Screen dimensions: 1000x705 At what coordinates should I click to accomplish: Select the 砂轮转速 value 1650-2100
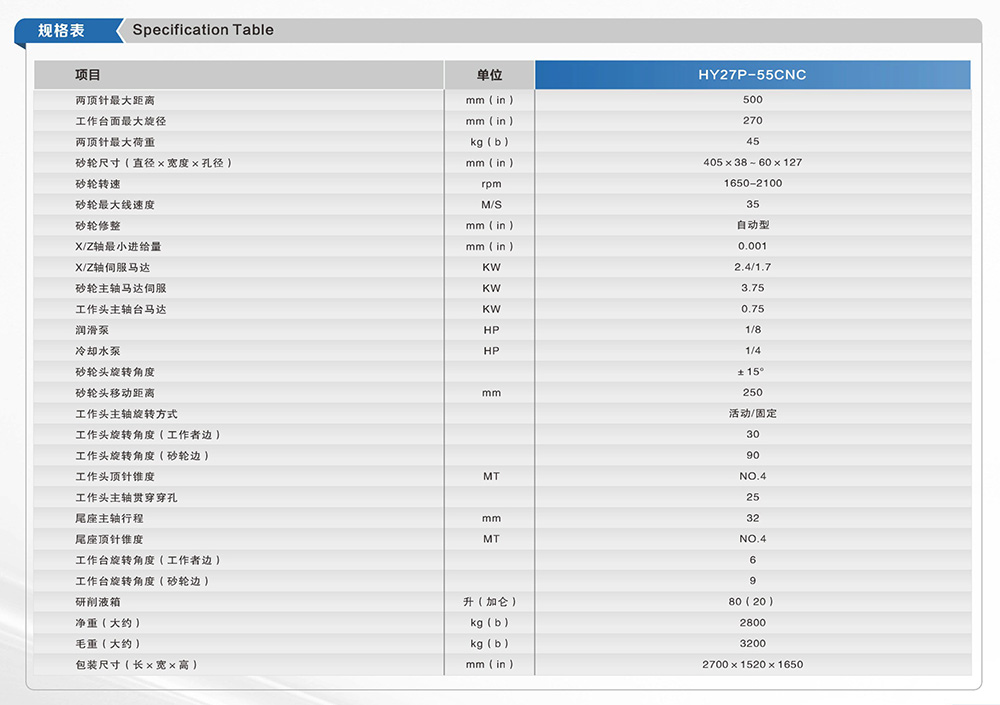(x=752, y=183)
